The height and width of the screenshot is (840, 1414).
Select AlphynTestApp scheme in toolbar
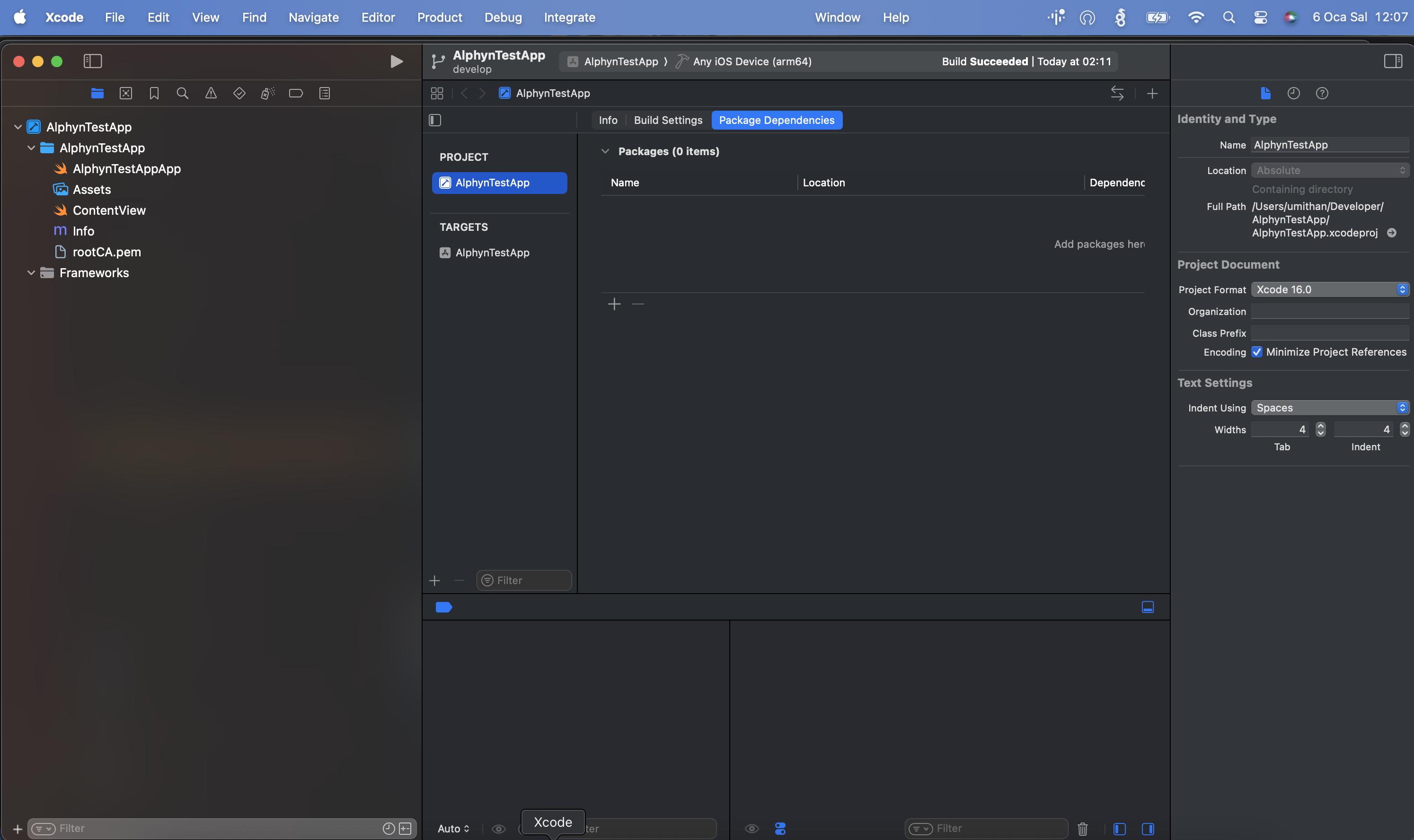tap(613, 61)
